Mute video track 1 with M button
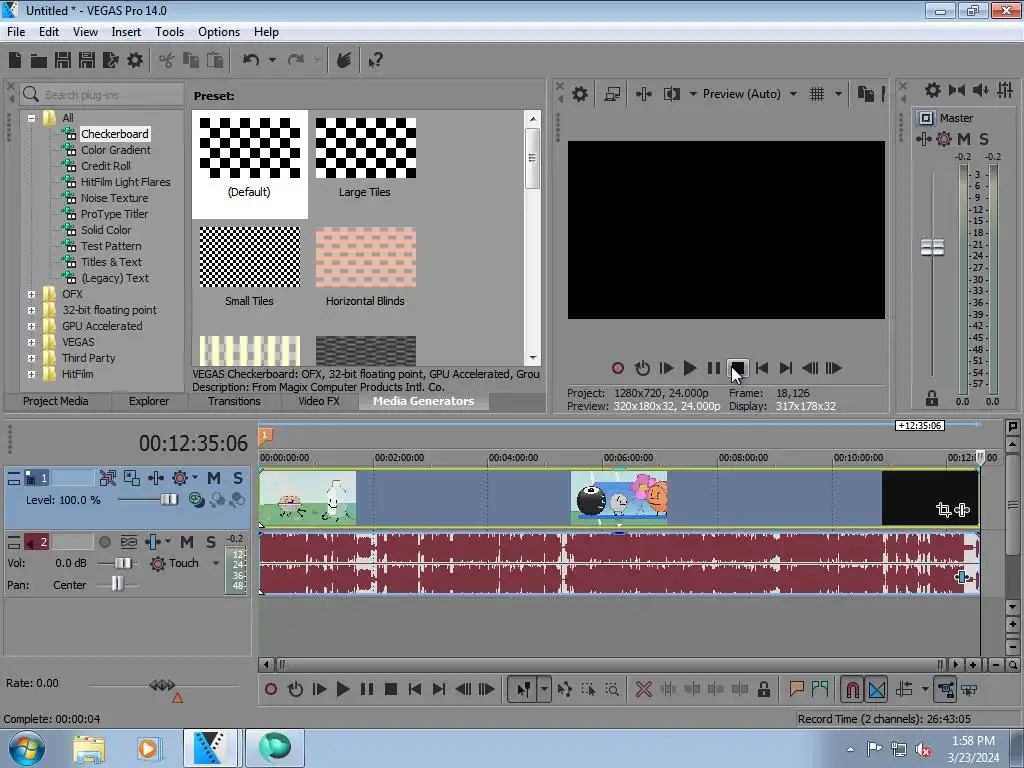Viewport: 1024px width, 768px height. click(x=214, y=478)
